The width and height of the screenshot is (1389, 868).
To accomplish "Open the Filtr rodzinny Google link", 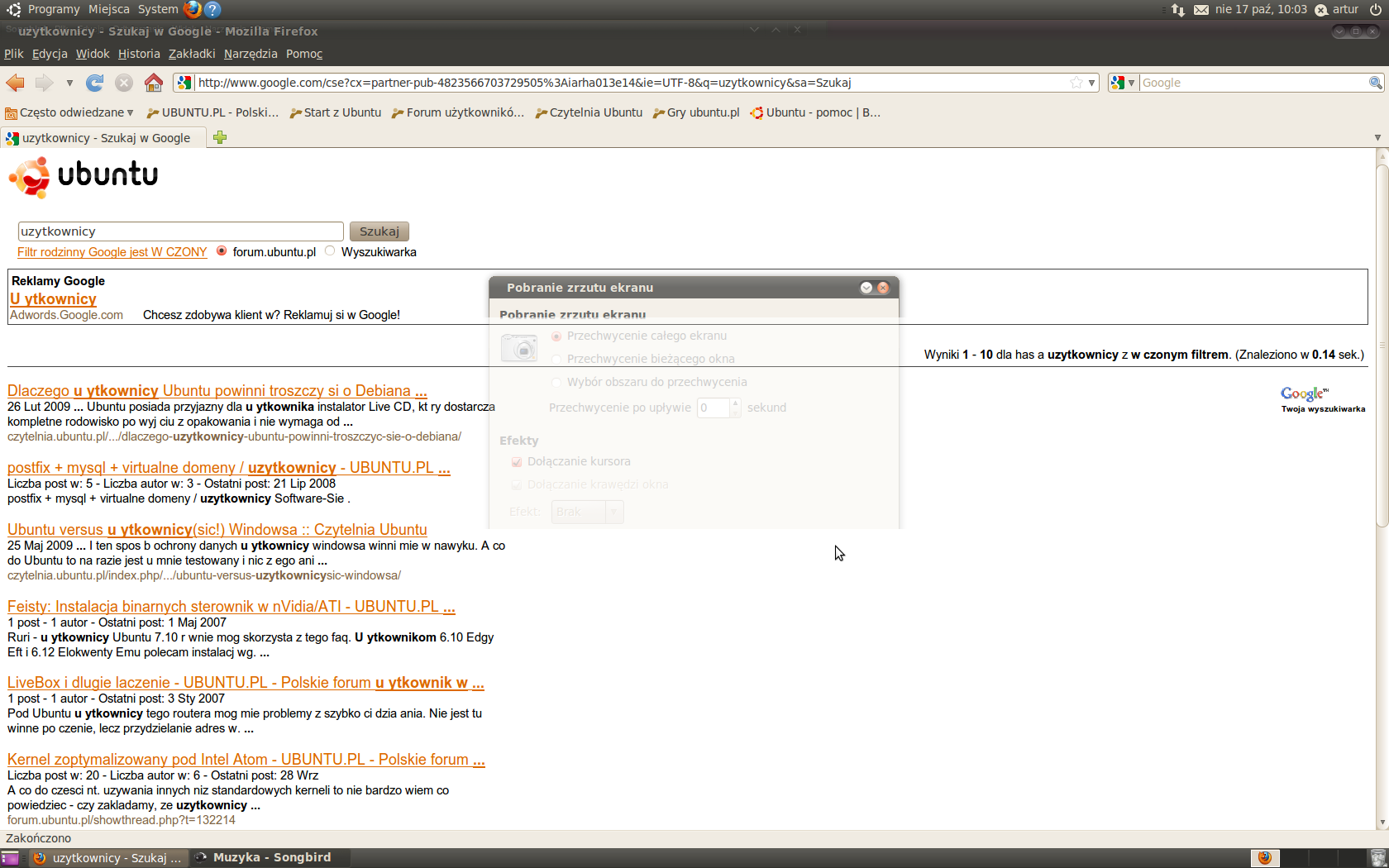I will (x=112, y=252).
